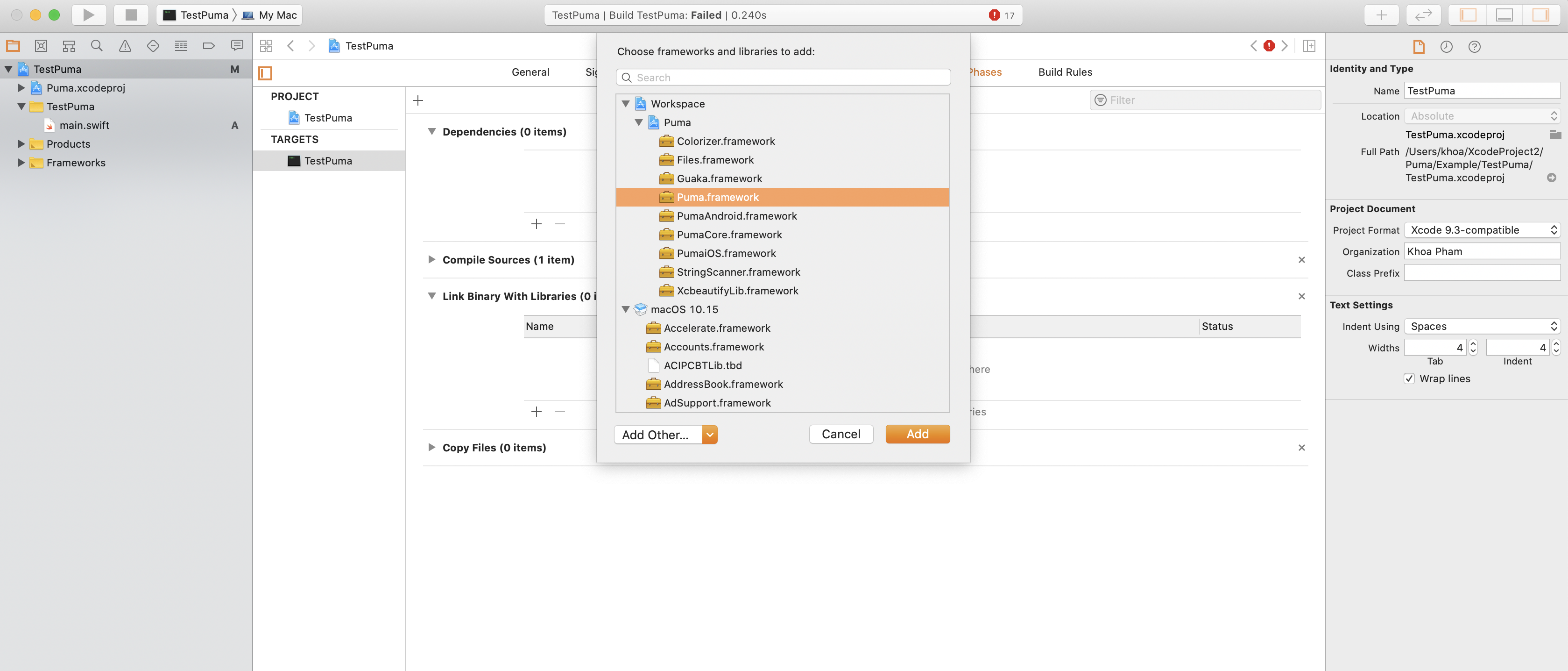Delete the Copy Files phase
This screenshot has height=671, width=1568.
(1301, 448)
